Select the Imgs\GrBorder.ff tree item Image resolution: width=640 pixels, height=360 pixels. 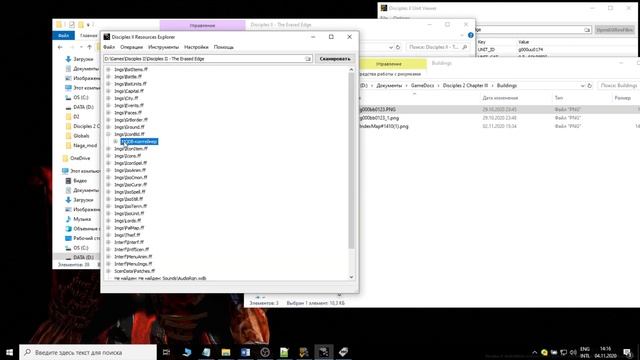131,120
